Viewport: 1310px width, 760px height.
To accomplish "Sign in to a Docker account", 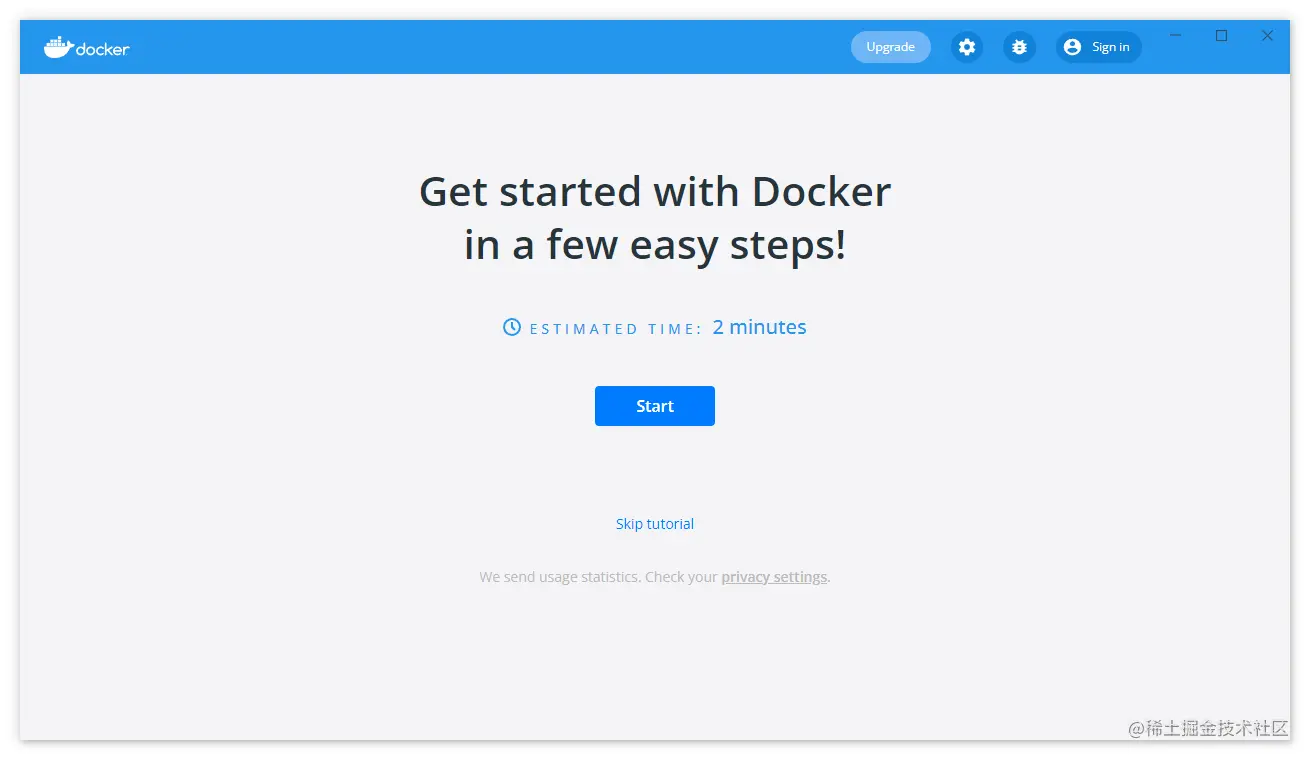I will pos(1098,47).
